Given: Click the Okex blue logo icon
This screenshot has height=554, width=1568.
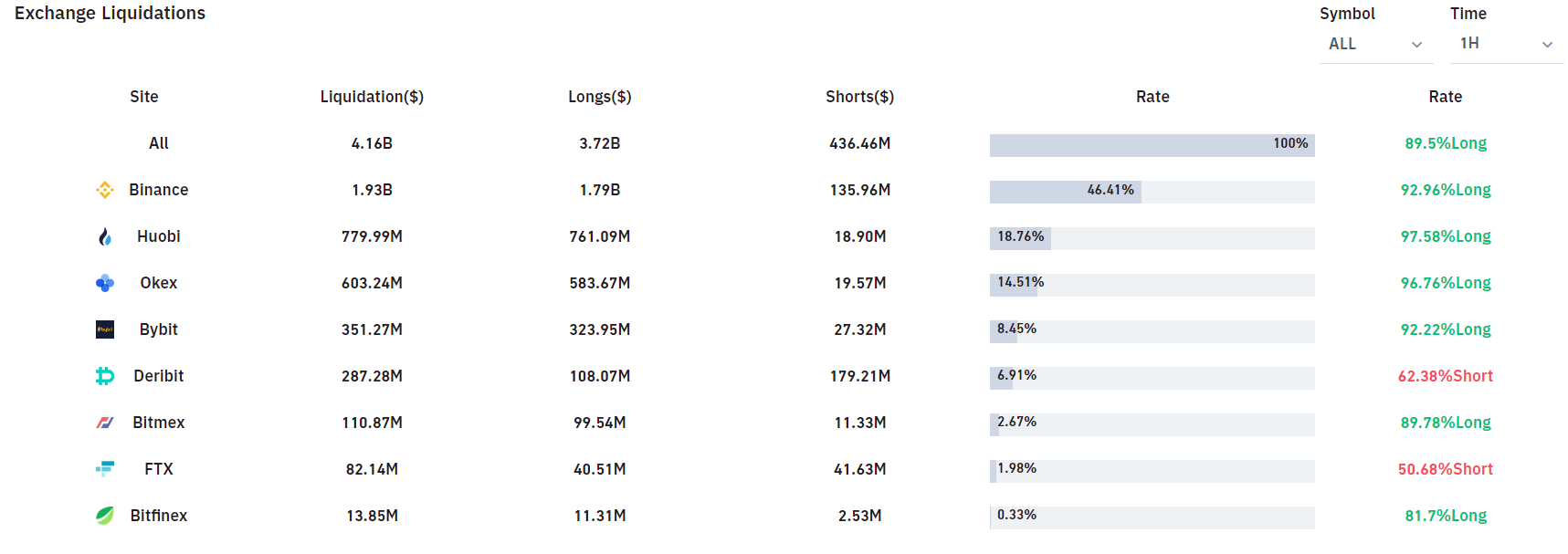Looking at the screenshot, I should tap(105, 283).
